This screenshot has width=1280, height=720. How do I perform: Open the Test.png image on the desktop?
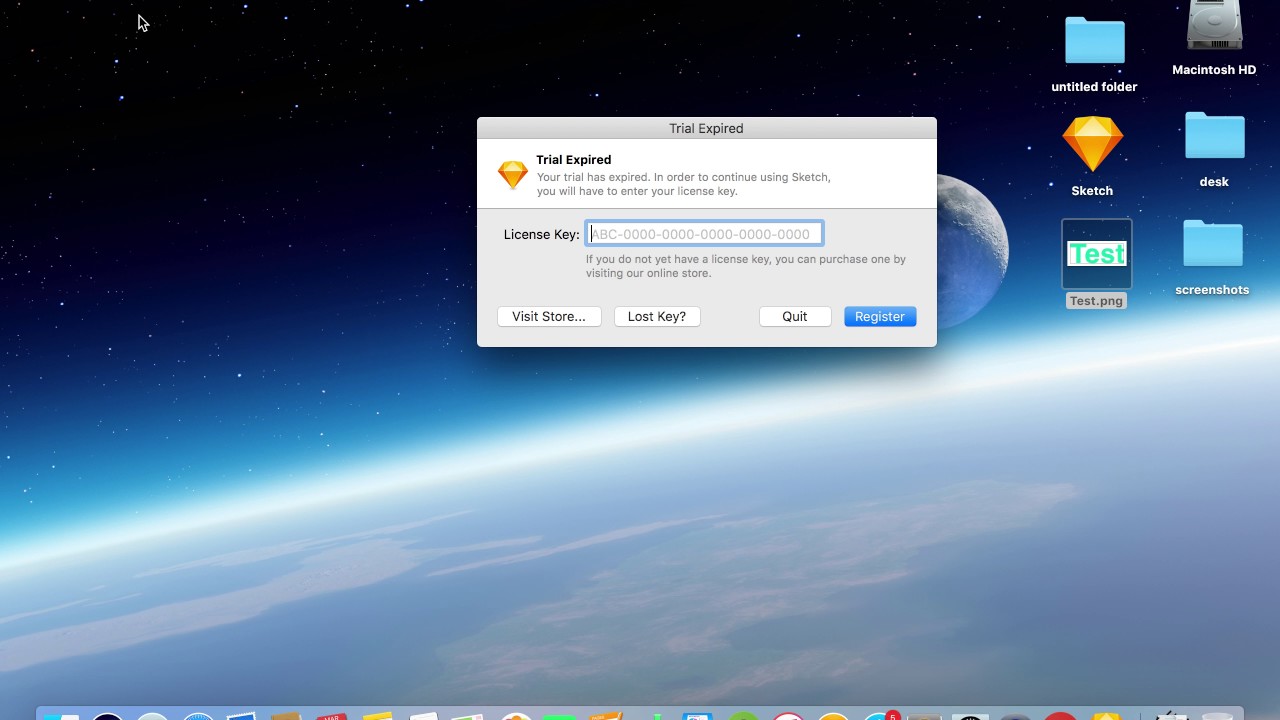(1096, 255)
